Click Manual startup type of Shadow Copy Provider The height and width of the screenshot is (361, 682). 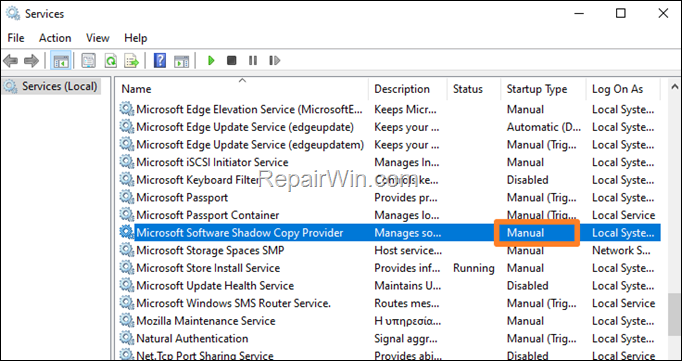point(525,233)
